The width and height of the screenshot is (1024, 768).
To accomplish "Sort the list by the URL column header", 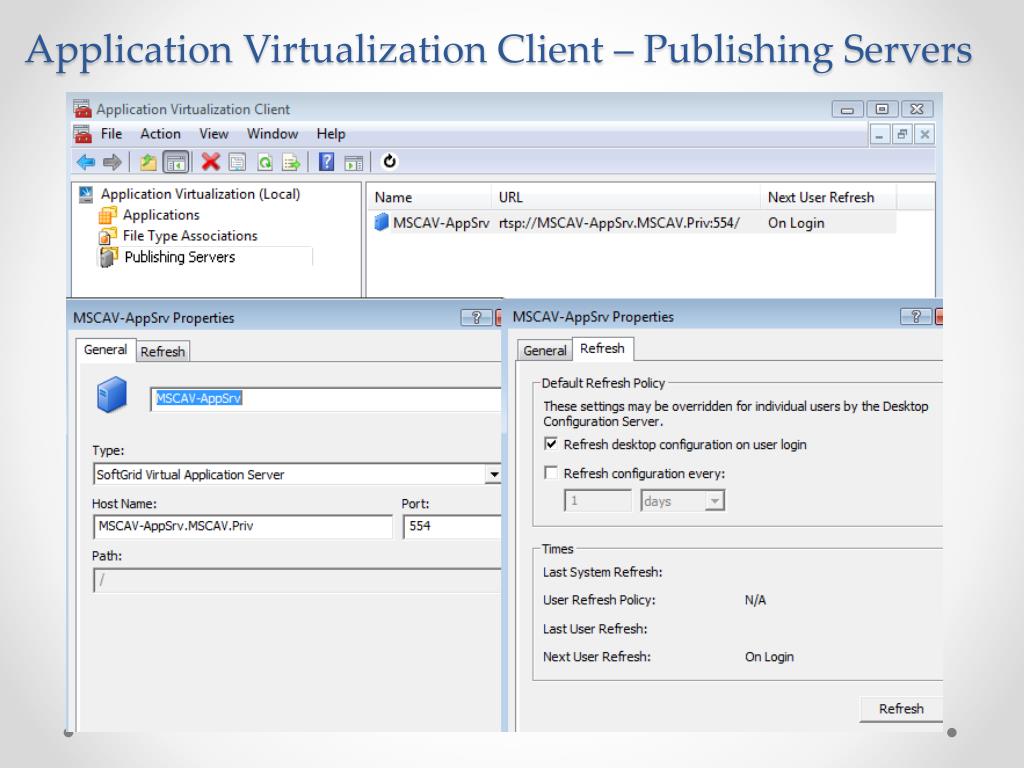I will 625,197.
